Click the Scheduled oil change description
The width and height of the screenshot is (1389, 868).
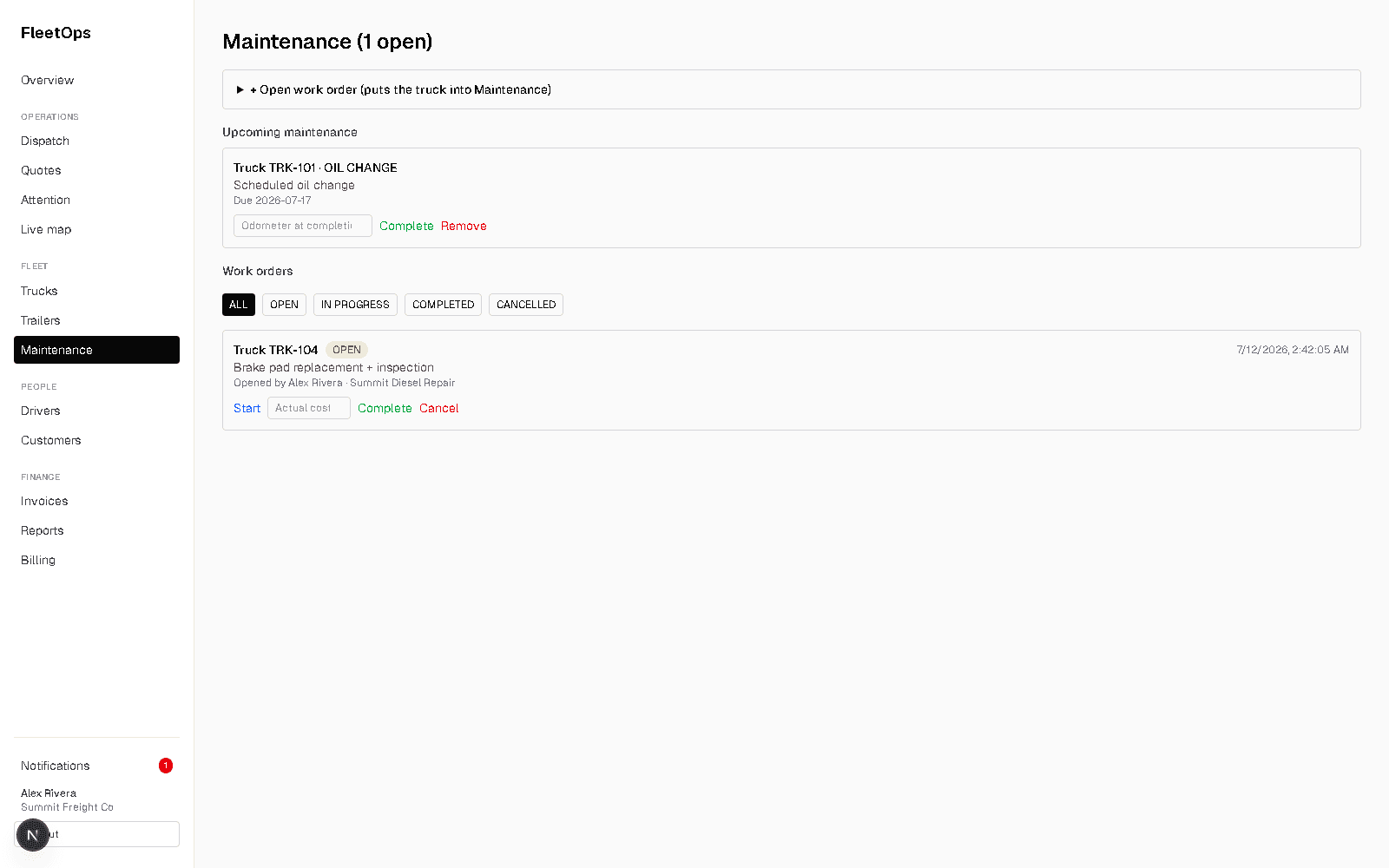point(293,185)
